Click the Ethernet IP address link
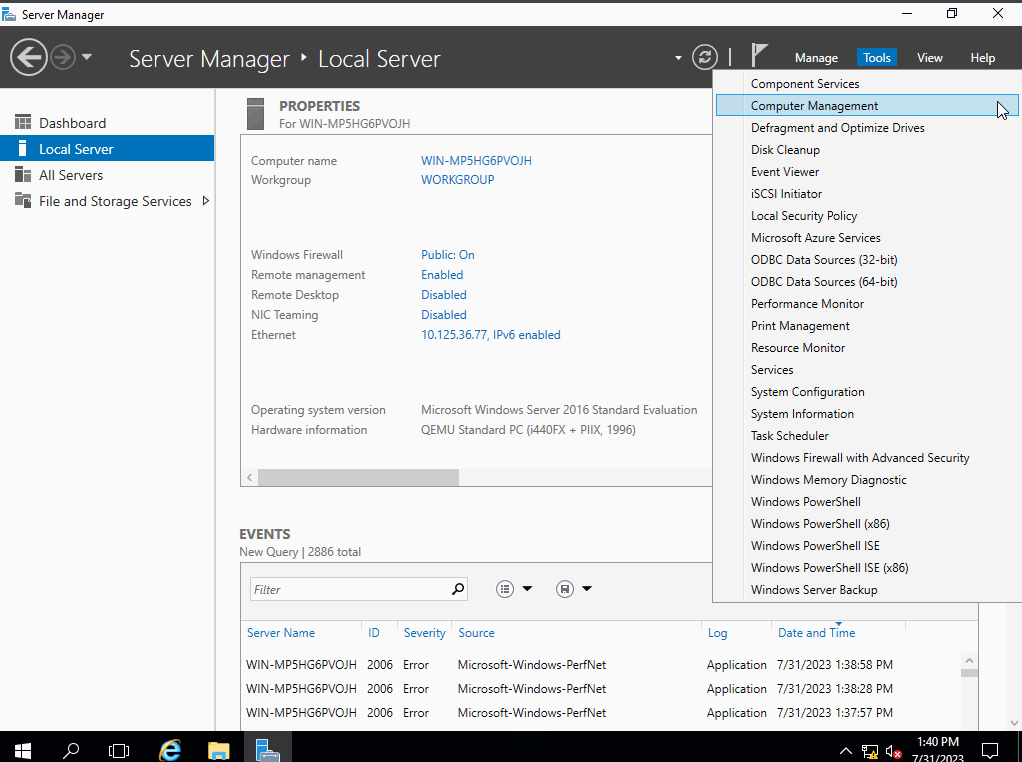 491,335
